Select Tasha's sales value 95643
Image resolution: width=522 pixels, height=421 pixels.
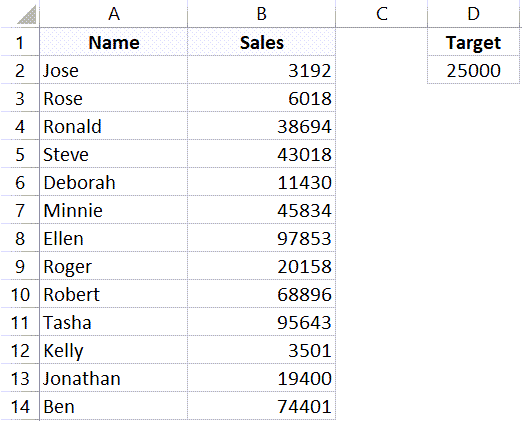click(x=262, y=322)
